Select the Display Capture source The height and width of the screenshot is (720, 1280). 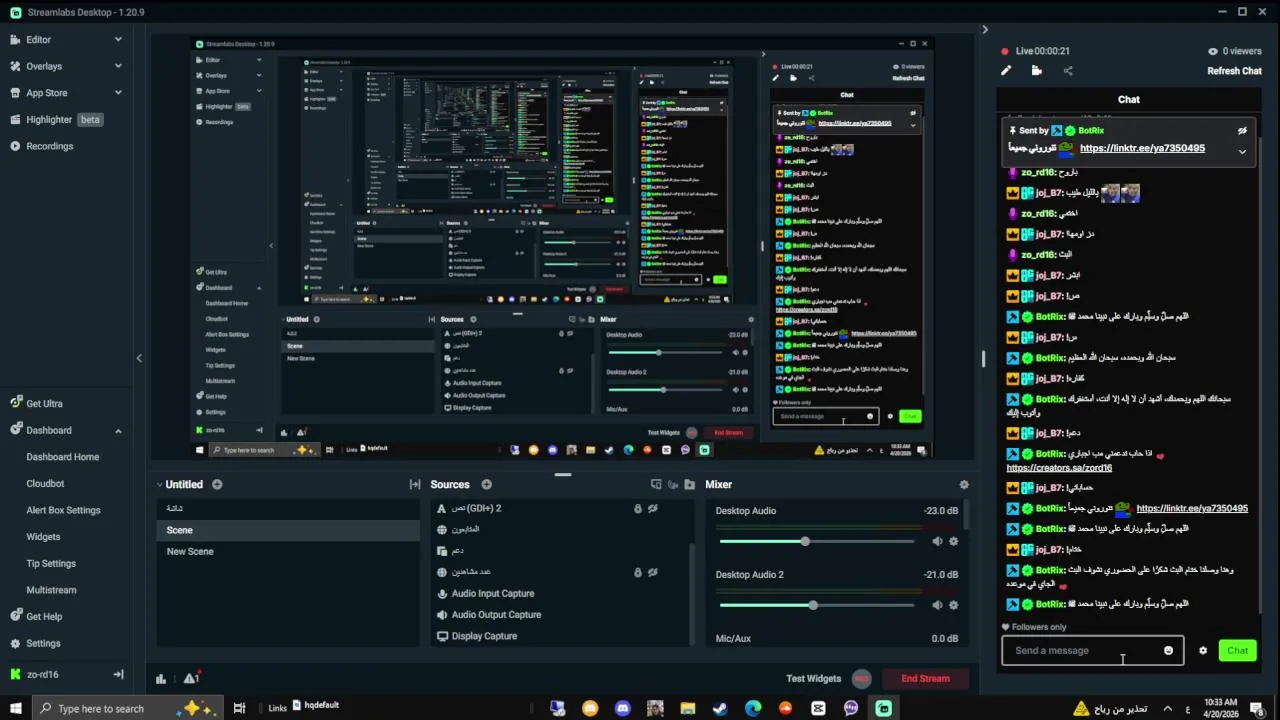(484, 636)
